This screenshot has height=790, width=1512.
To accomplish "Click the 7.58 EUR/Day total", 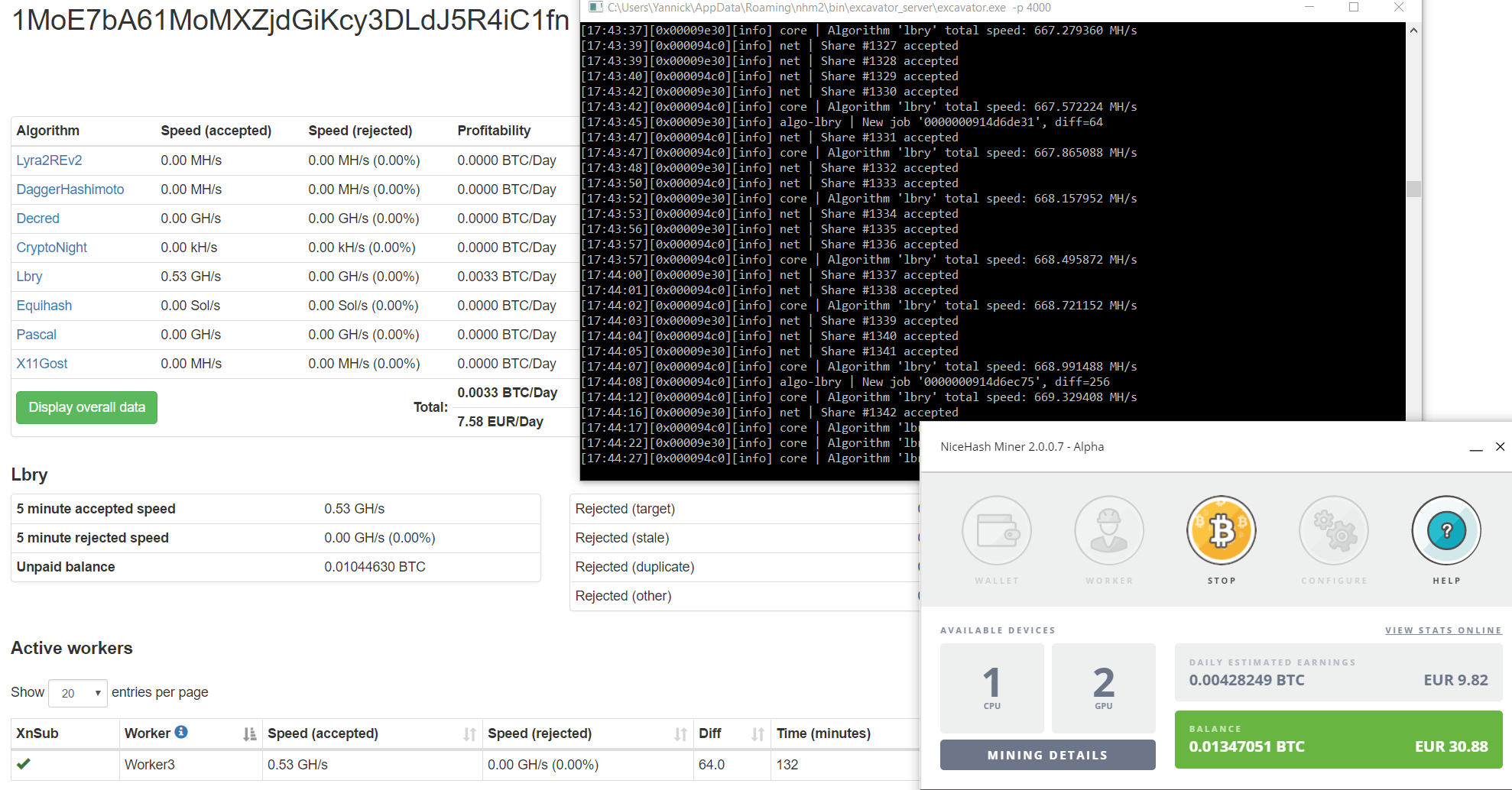I will pos(500,422).
